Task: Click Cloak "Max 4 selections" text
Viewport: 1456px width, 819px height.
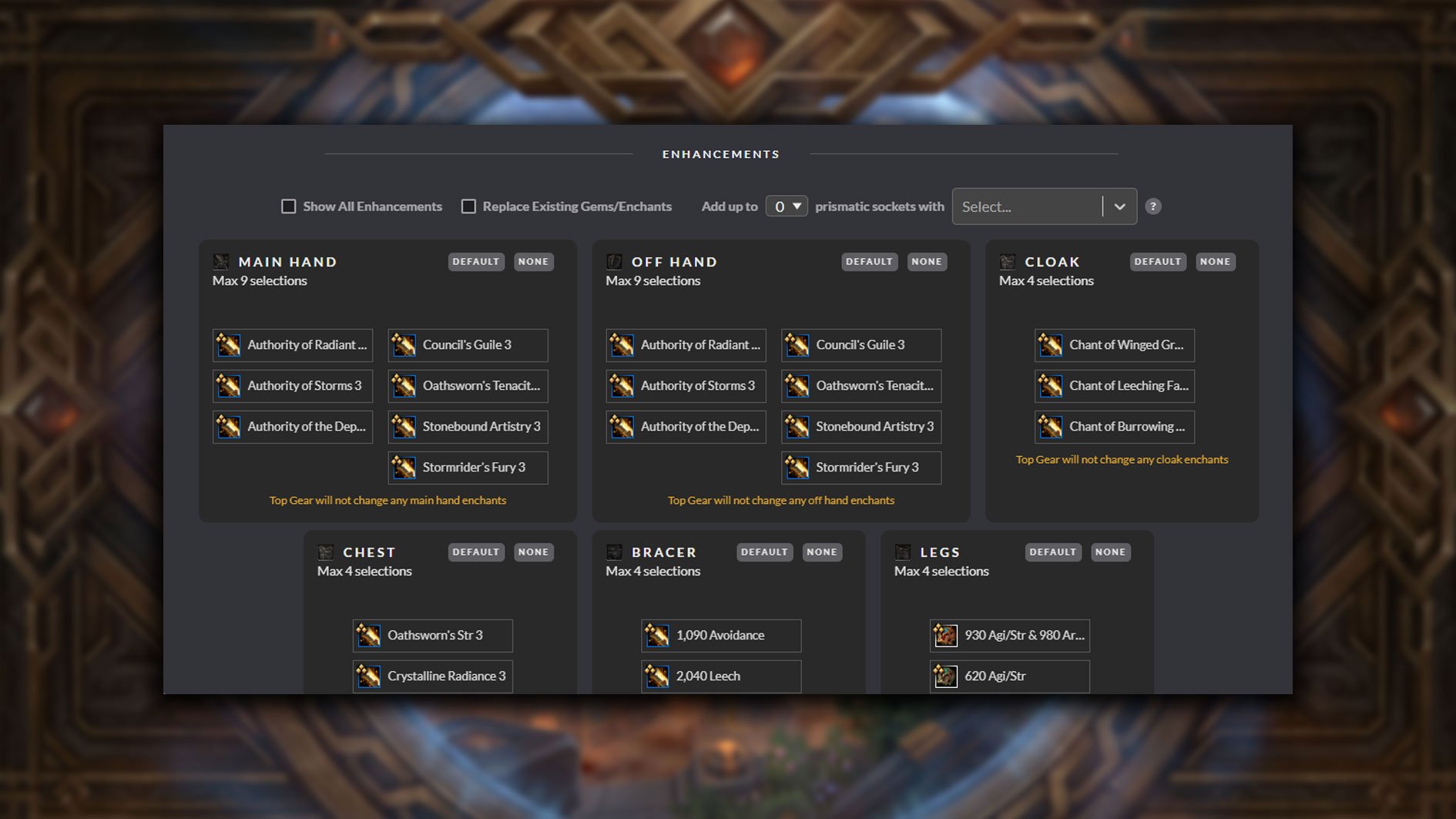Action: (x=1046, y=281)
